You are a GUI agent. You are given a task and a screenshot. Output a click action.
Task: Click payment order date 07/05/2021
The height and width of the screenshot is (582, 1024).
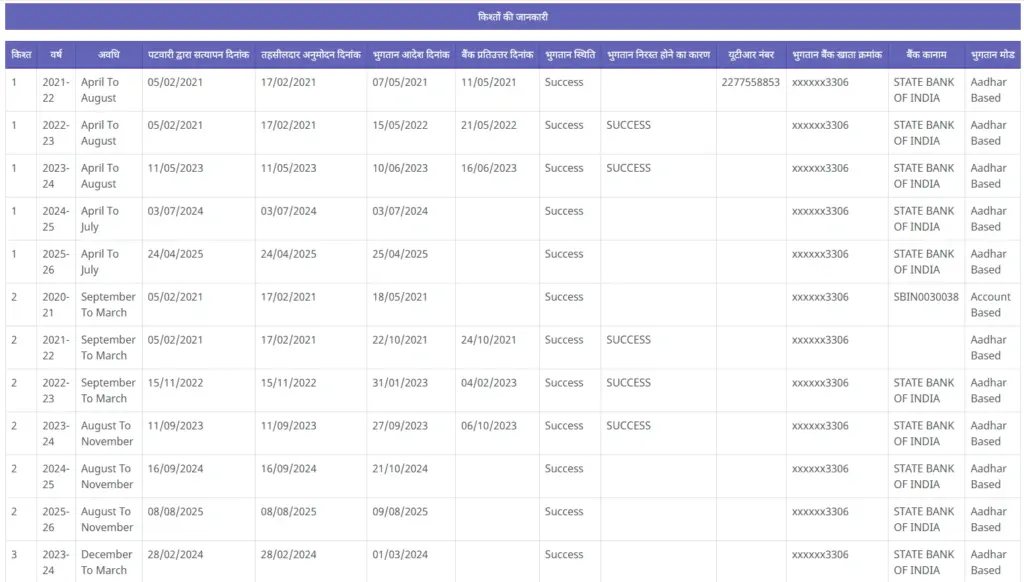tap(400, 82)
